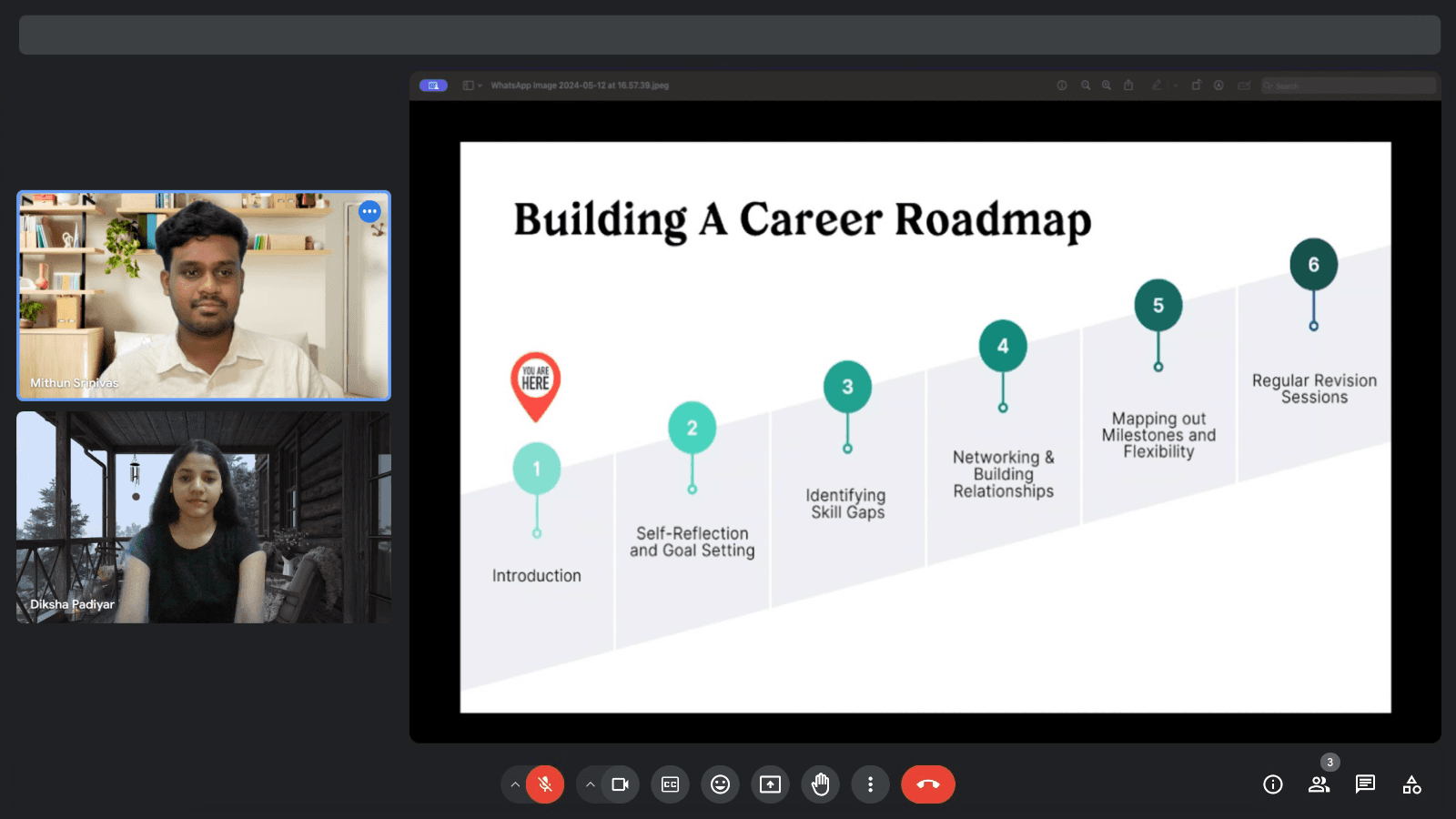The image size is (1456, 819).
Task: Raise your hand
Action: [820, 784]
